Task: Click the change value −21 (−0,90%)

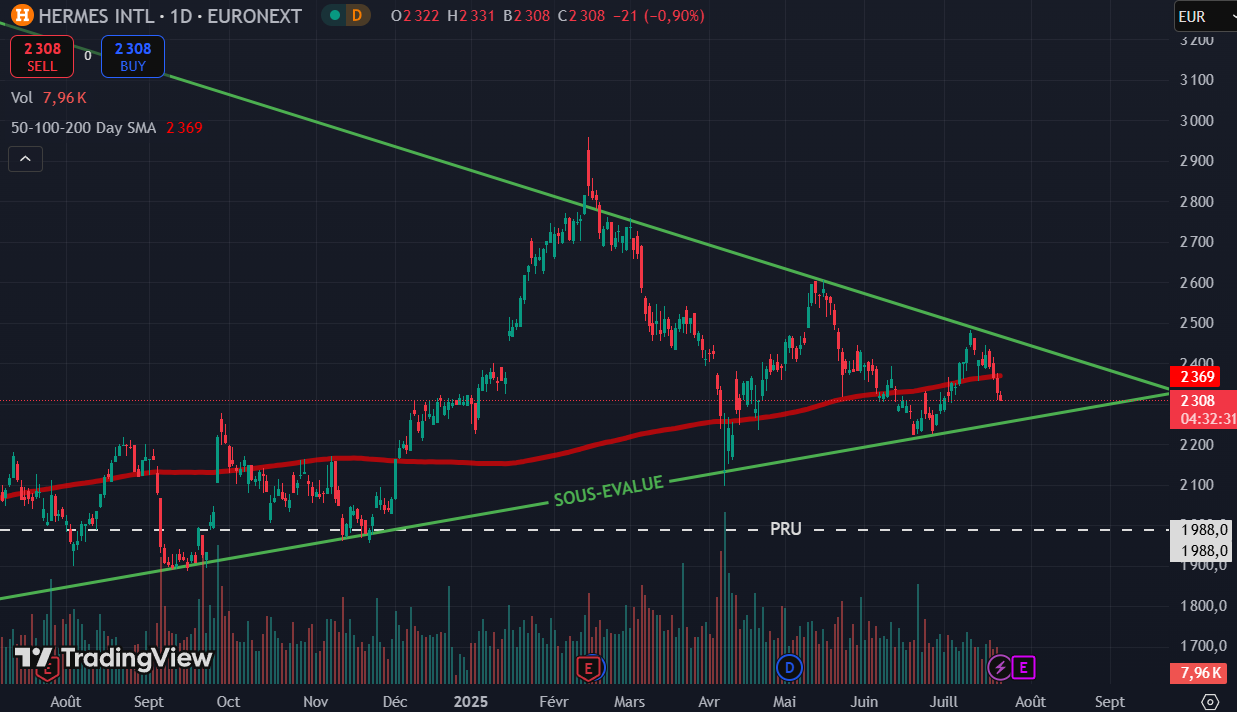Action: tap(658, 16)
